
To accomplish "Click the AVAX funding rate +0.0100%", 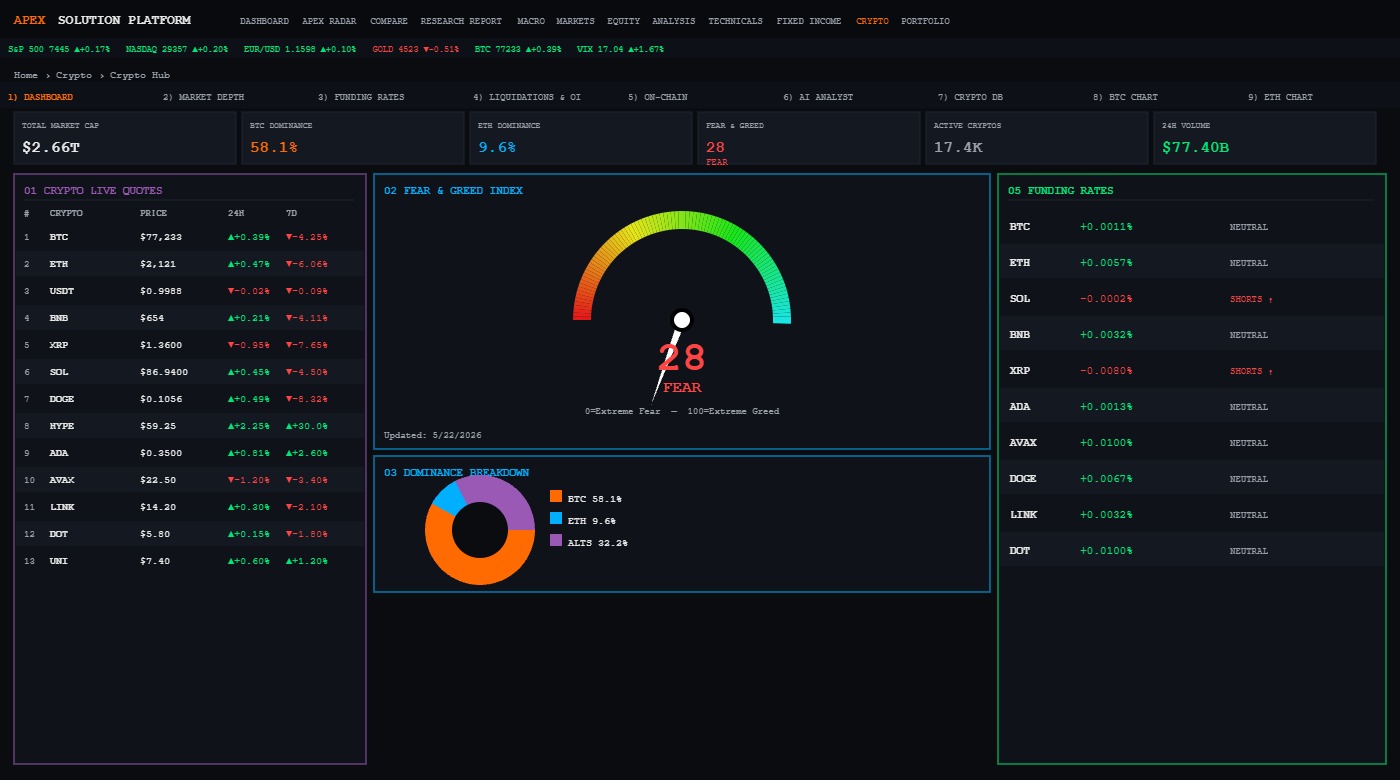I will tap(1106, 443).
